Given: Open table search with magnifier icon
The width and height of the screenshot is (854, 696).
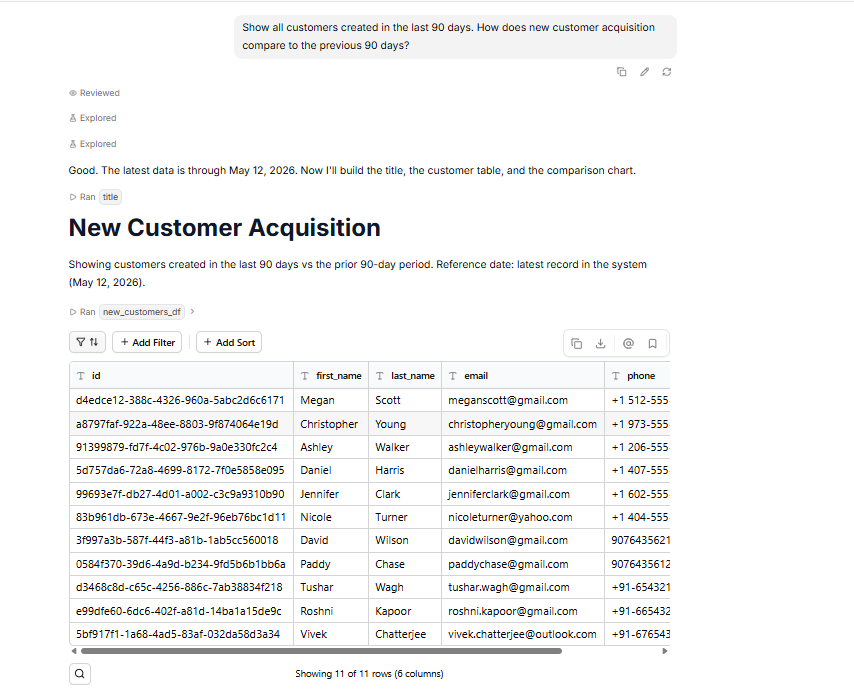Looking at the screenshot, I should pos(80,674).
